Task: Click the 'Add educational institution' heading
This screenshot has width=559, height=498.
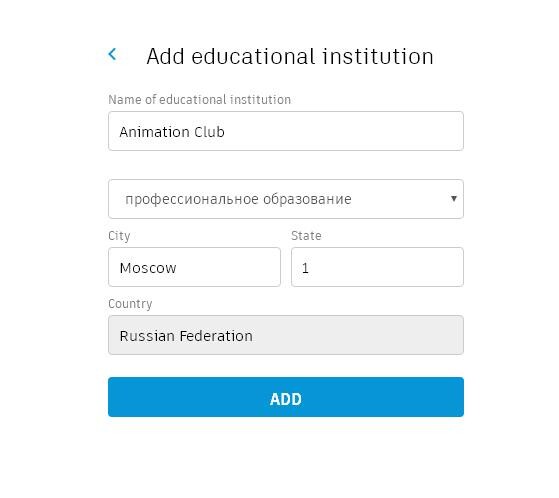Action: pyautogui.click(x=290, y=56)
